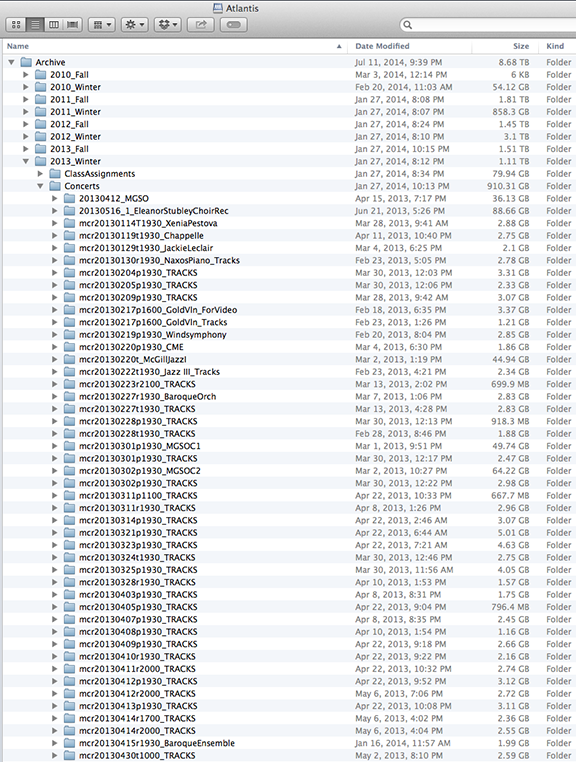
Task: Collapse the Concerts folder disclosure triangle
Action: coord(40,186)
